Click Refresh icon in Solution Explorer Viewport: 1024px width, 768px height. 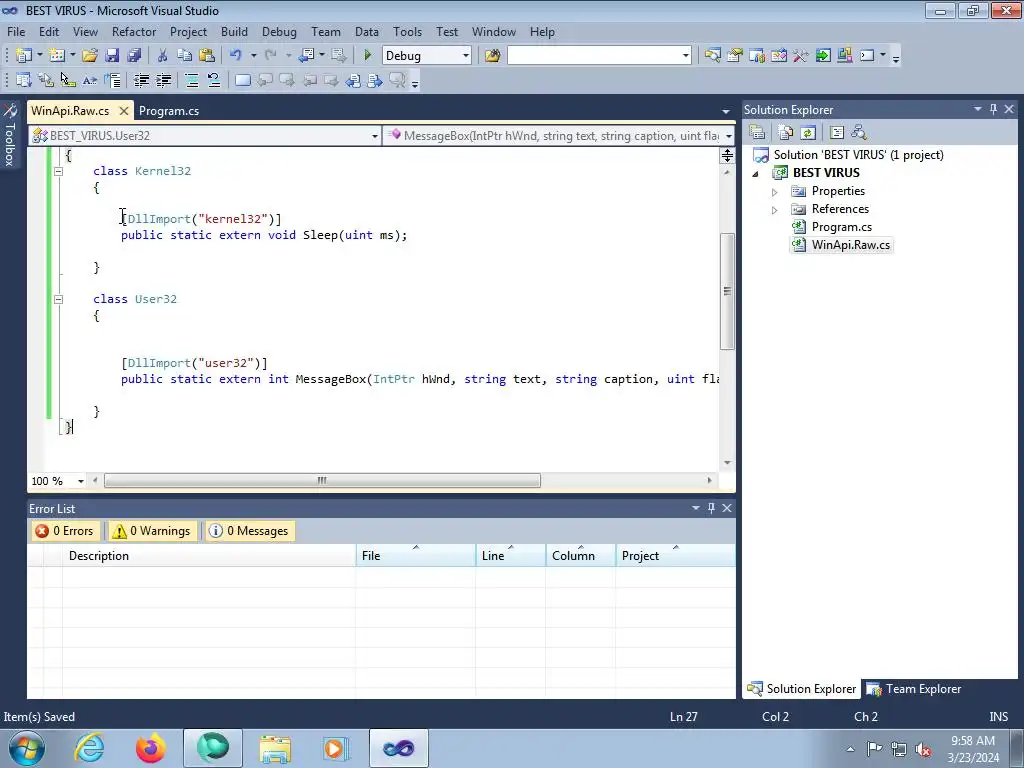(x=808, y=133)
